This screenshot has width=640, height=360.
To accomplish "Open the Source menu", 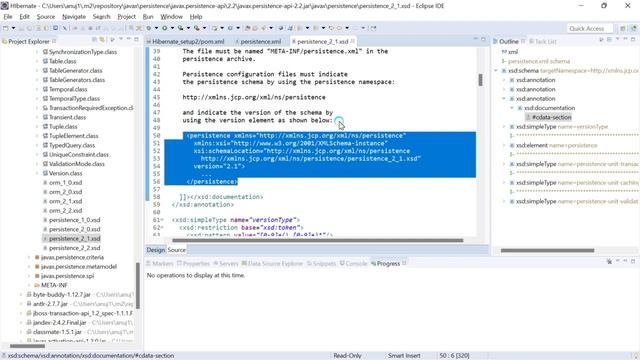I will [46, 17].
